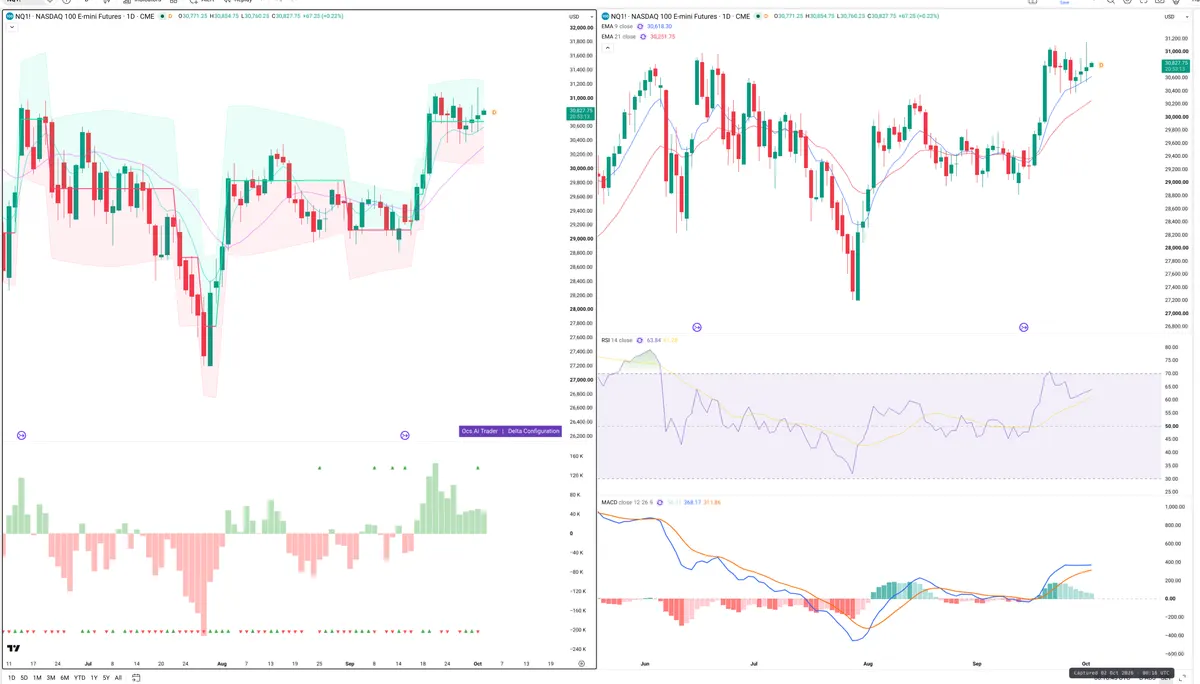
Task: Select the 1D time range button
Action: pos(12,678)
